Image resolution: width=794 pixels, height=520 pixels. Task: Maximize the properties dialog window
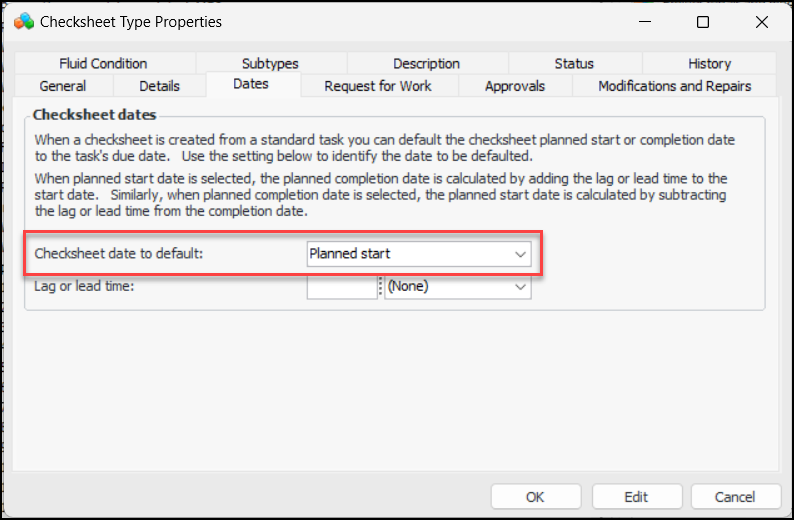[703, 22]
